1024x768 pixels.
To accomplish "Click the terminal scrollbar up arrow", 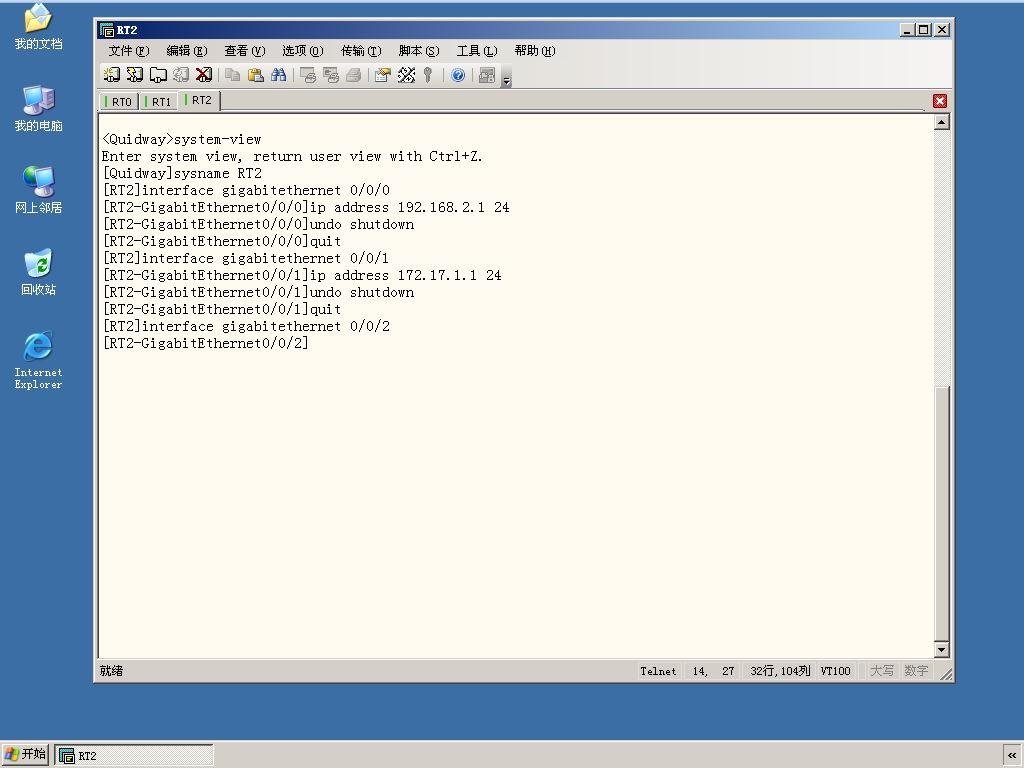I will coord(941,122).
